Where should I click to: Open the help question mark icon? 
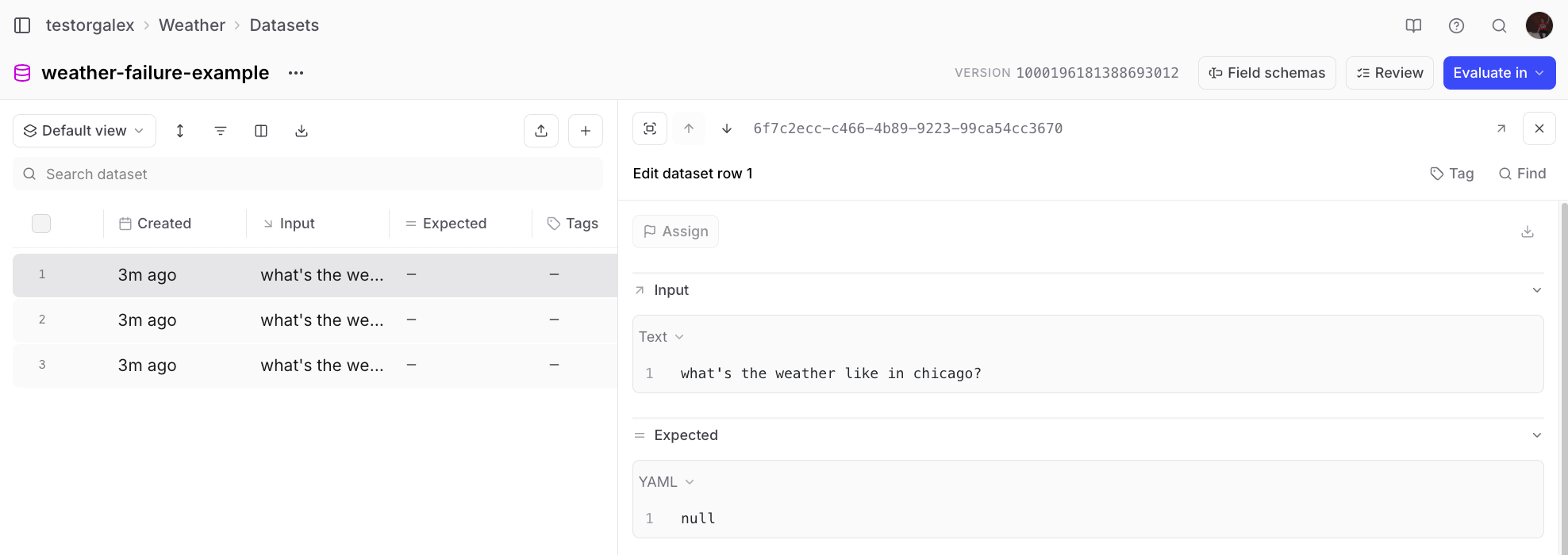point(1456,25)
